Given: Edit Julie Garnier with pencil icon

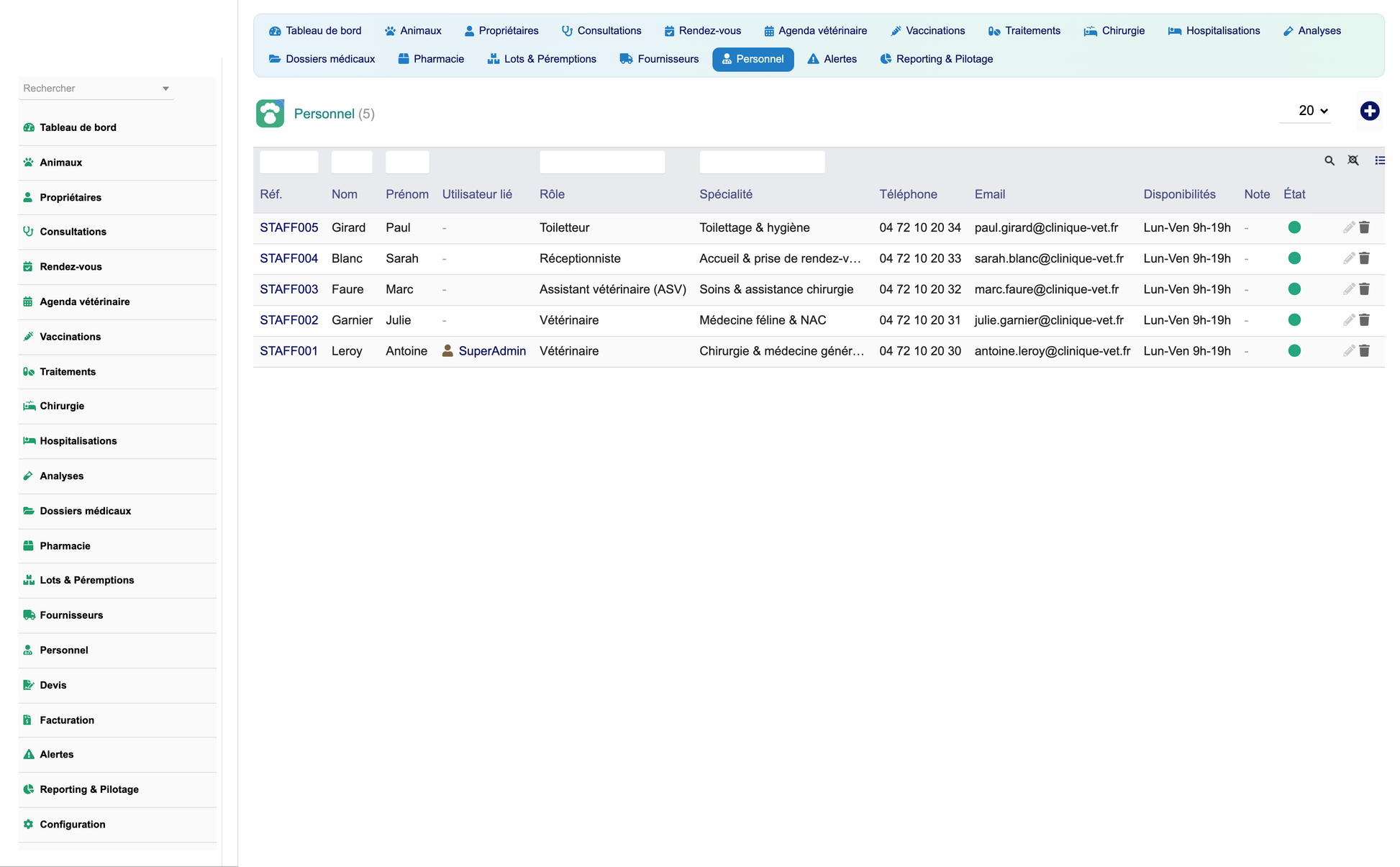Looking at the screenshot, I should [x=1349, y=320].
